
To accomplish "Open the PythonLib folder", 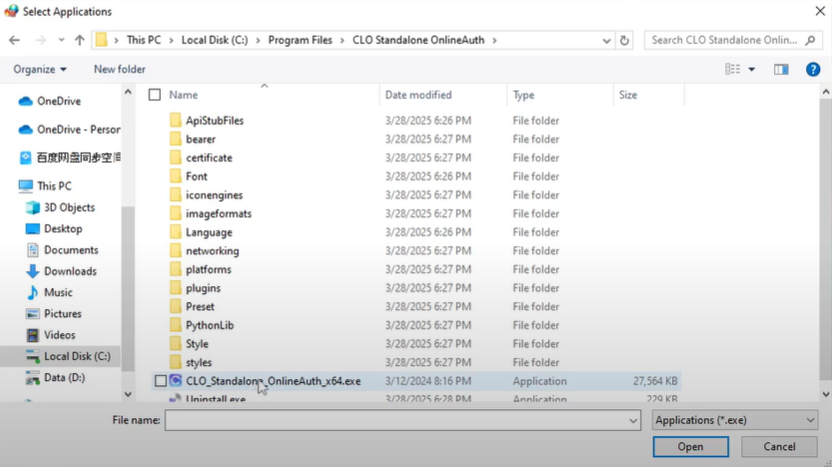I will click(x=209, y=325).
